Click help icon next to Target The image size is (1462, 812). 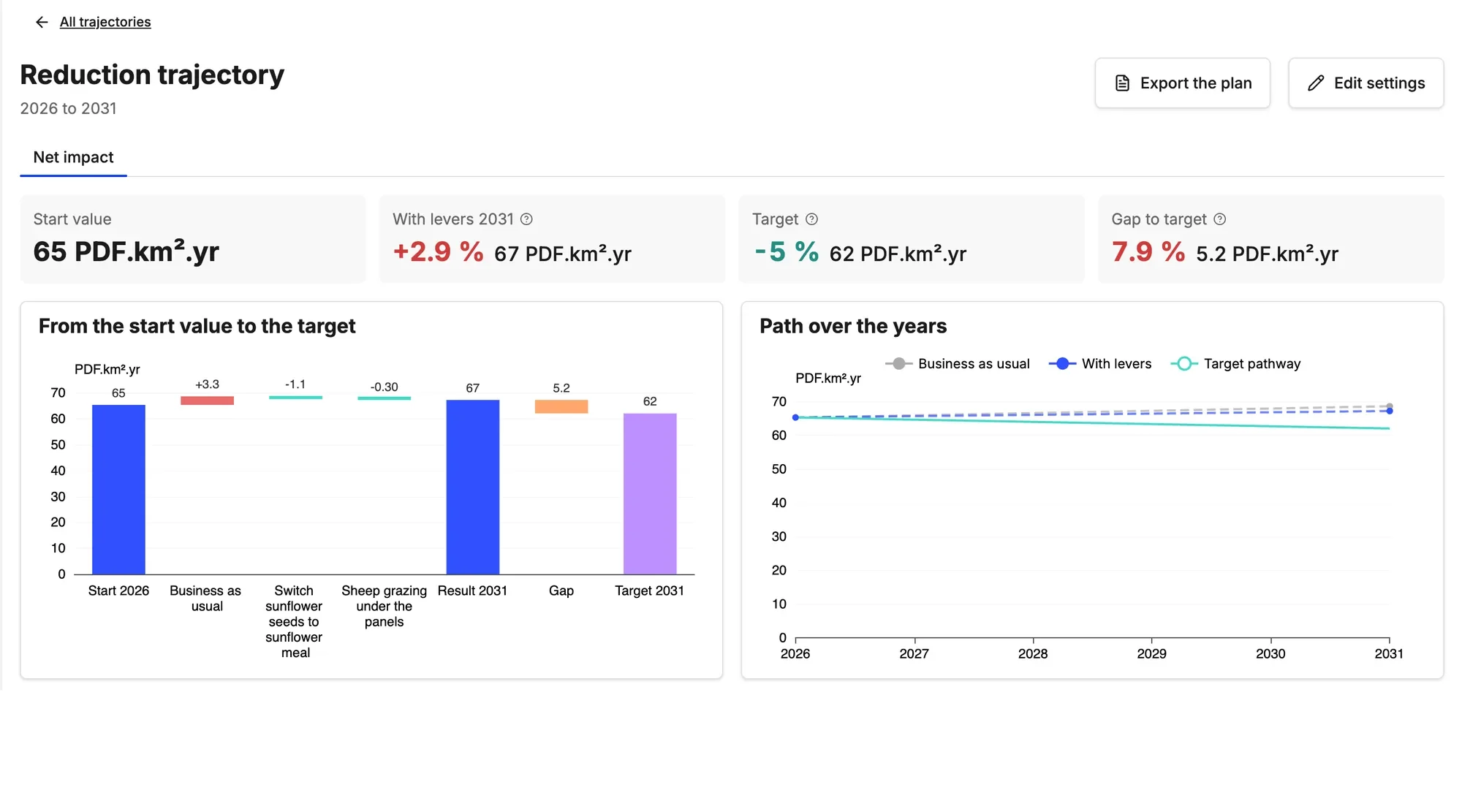(811, 219)
